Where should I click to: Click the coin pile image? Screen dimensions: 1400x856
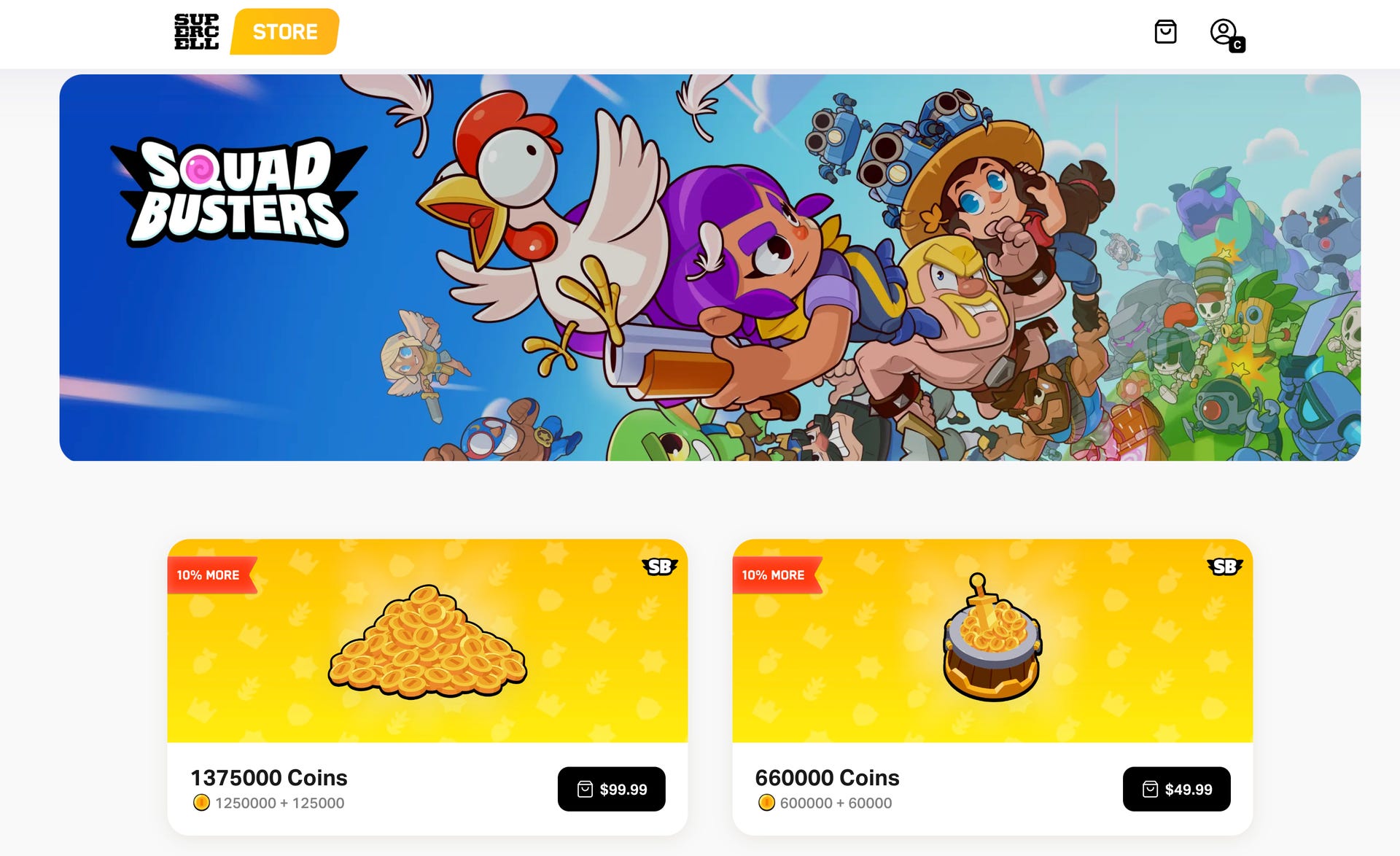(x=427, y=641)
